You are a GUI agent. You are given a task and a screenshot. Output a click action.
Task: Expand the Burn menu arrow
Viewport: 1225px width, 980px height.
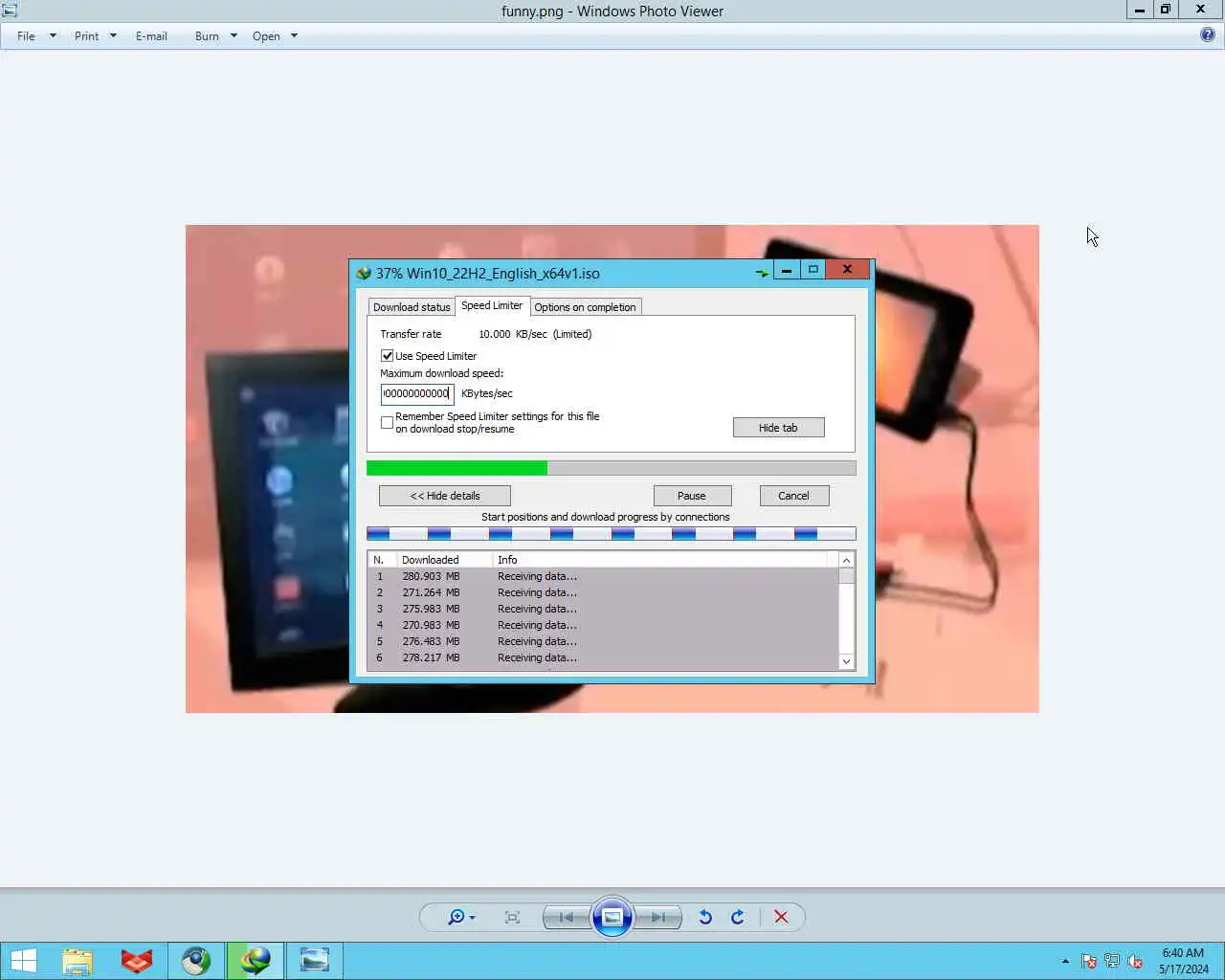pos(234,36)
